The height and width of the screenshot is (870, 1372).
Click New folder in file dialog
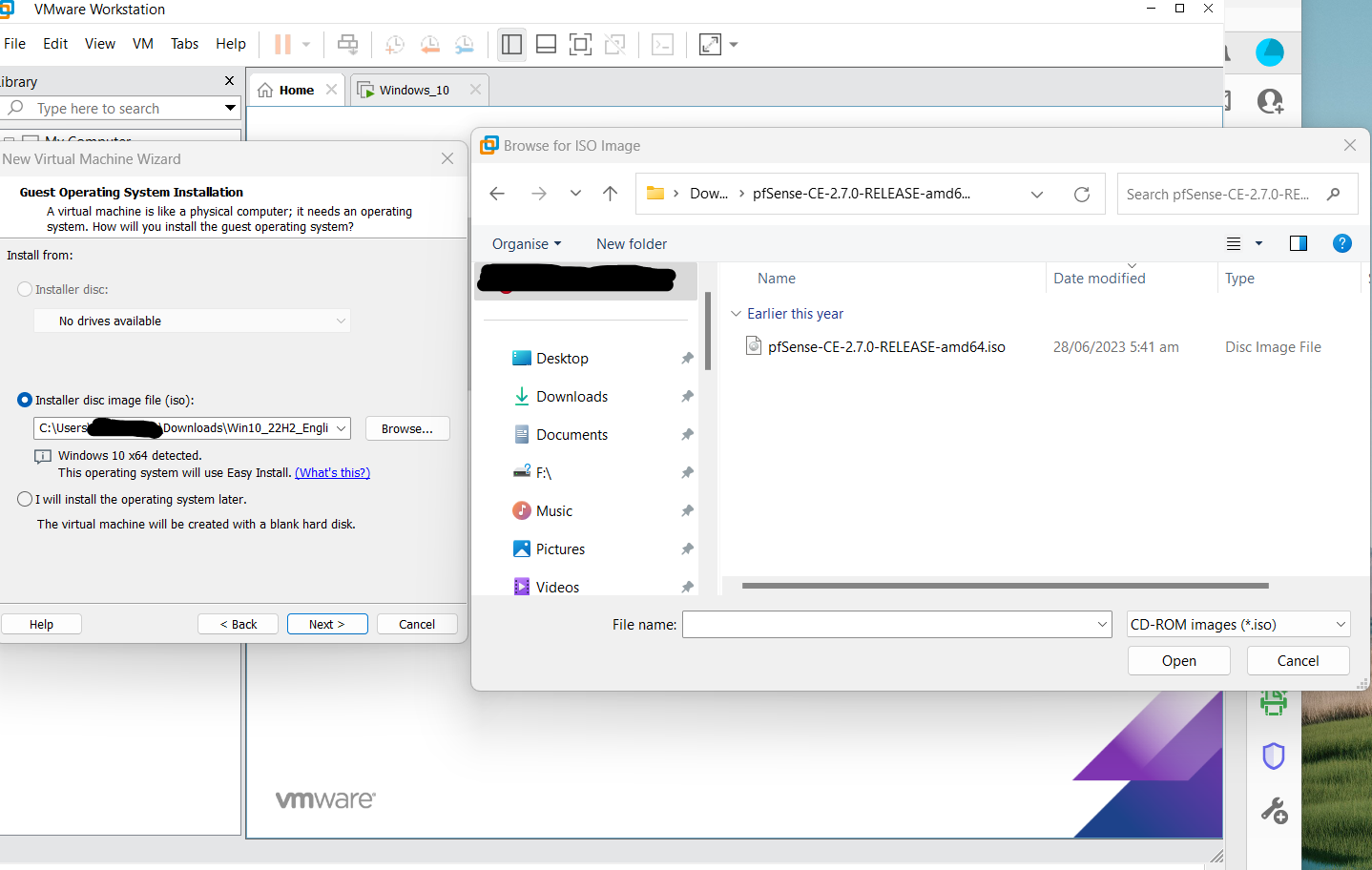632,243
